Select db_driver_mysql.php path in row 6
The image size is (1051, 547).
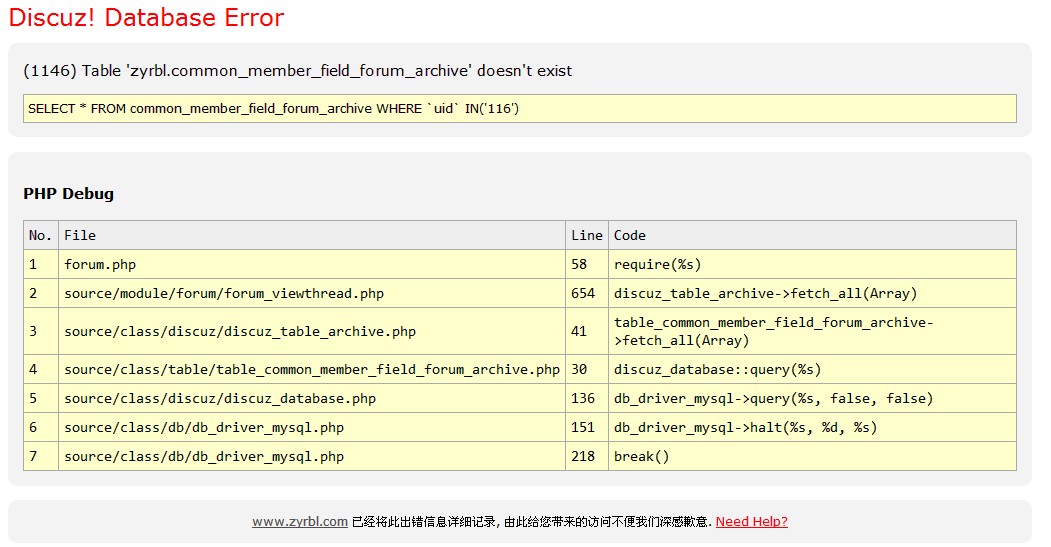coord(204,428)
